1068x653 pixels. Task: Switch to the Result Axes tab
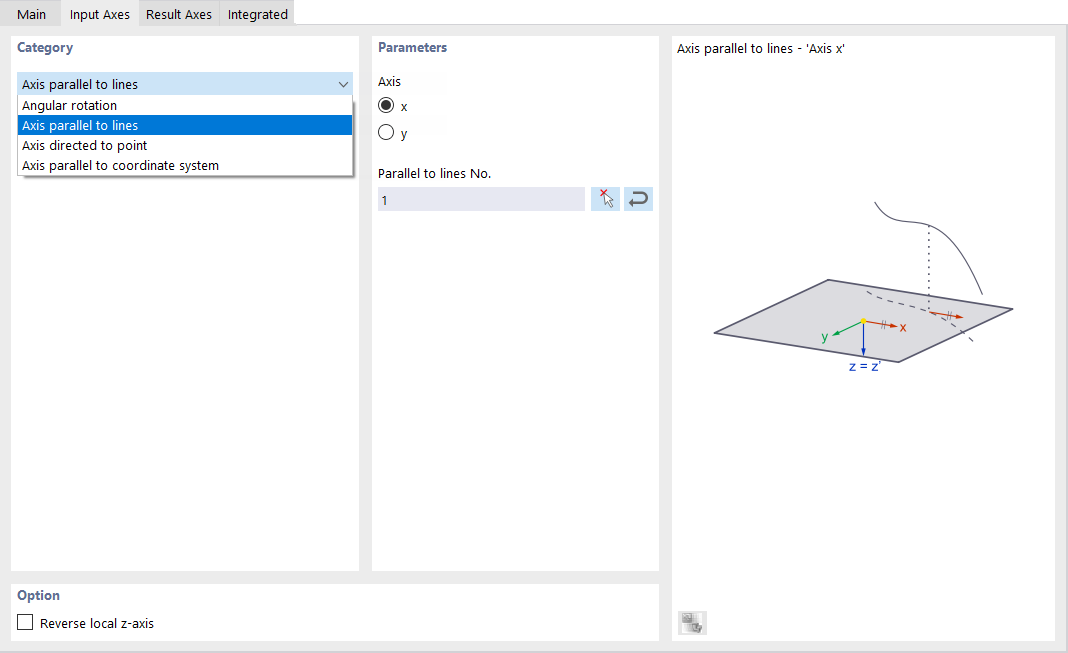pyautogui.click(x=178, y=13)
